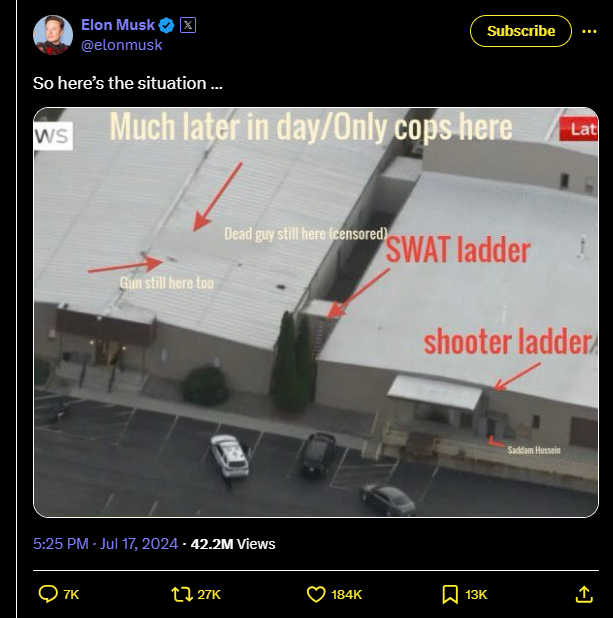This screenshot has width=613, height=618.
Task: Click the 7K replies count
Action: 71,594
